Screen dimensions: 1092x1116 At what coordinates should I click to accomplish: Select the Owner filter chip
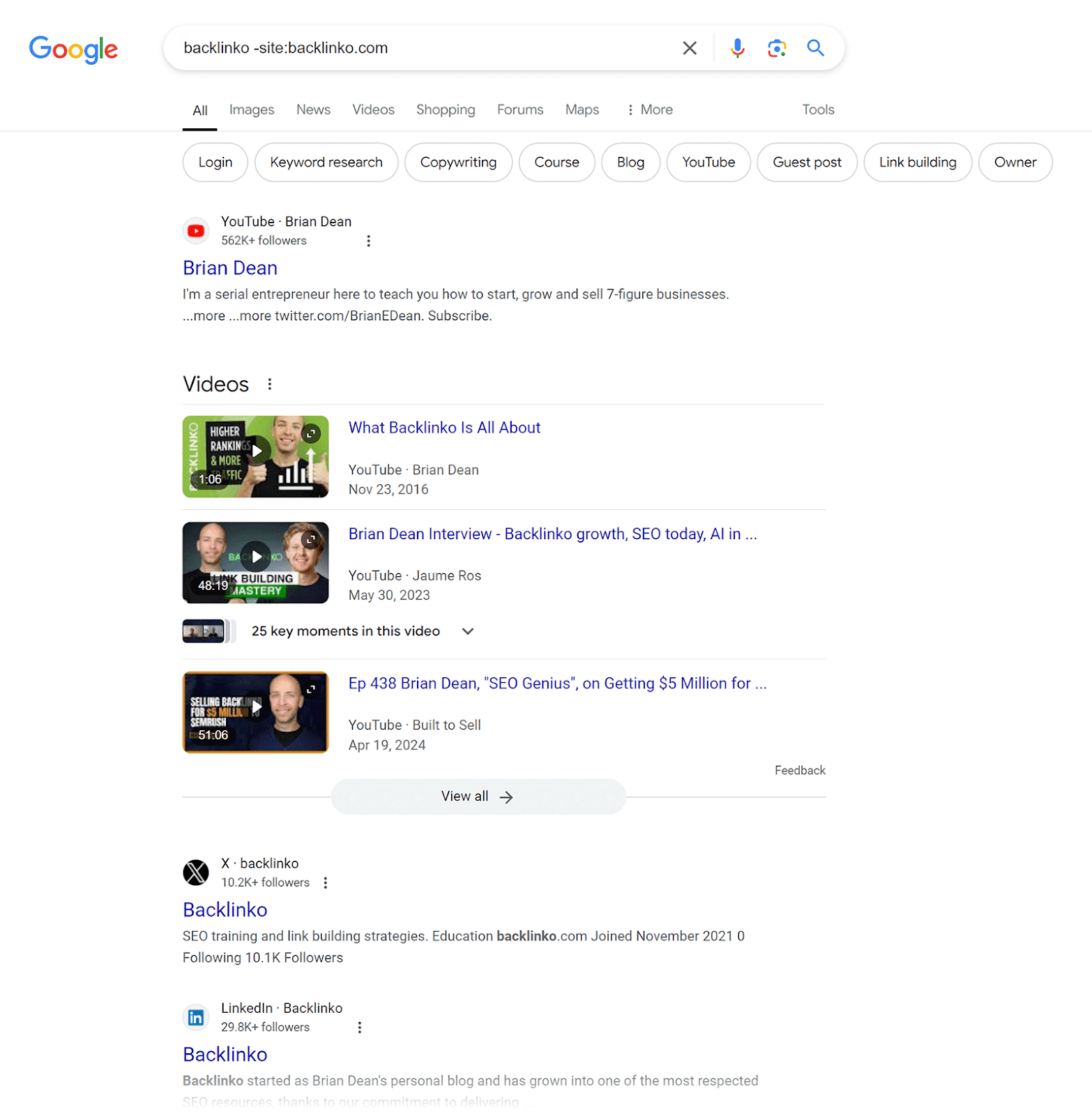(x=1015, y=163)
